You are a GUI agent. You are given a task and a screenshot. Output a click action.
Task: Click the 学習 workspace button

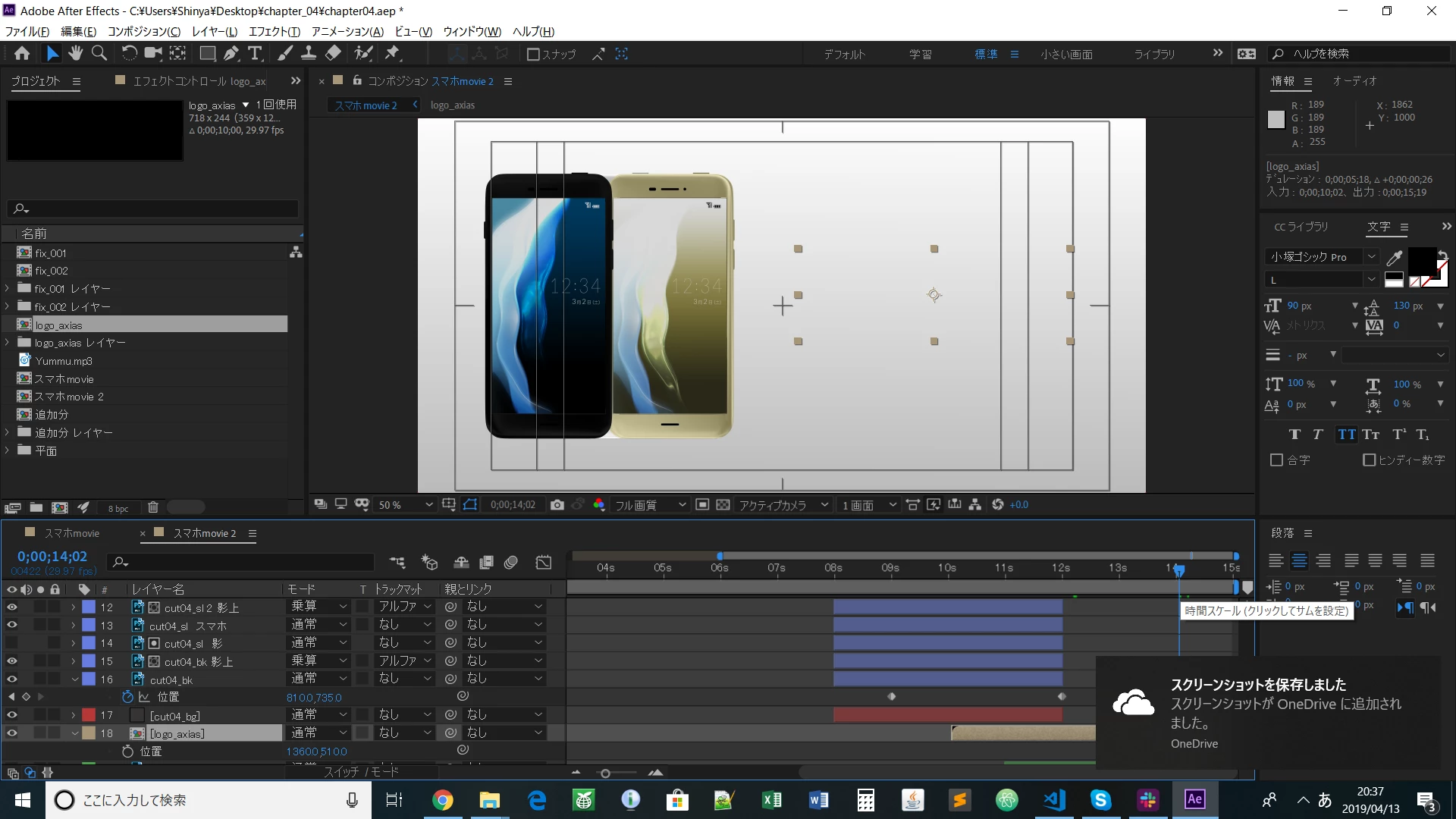point(920,54)
